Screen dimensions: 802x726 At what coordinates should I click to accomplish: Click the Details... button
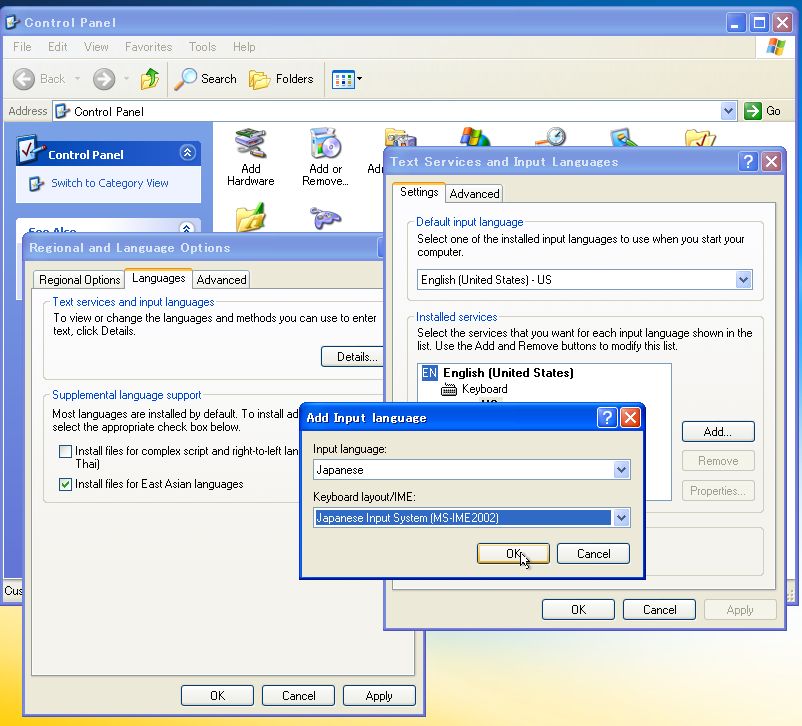click(352, 357)
